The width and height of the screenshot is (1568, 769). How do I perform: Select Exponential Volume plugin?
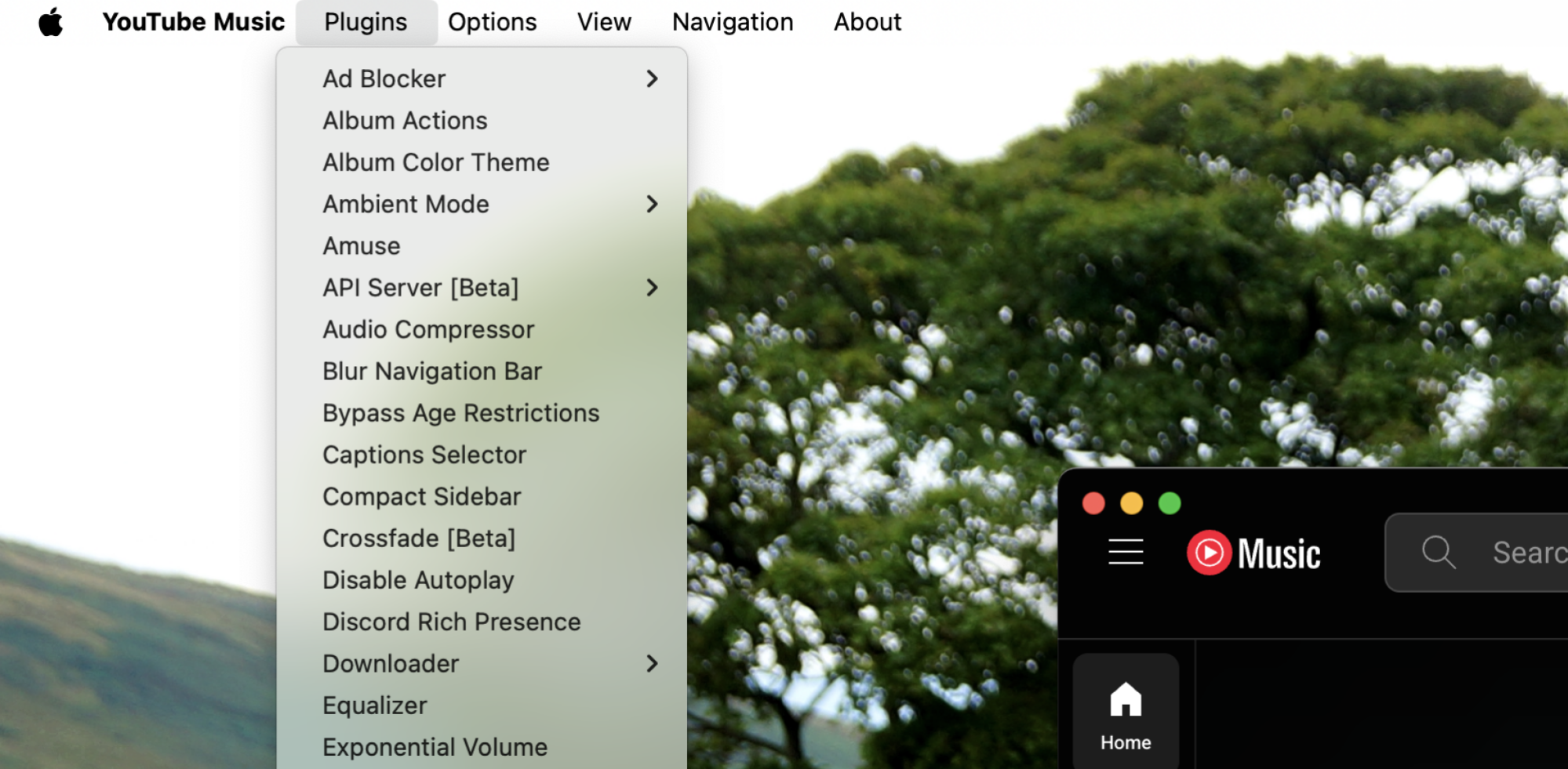(x=482, y=748)
